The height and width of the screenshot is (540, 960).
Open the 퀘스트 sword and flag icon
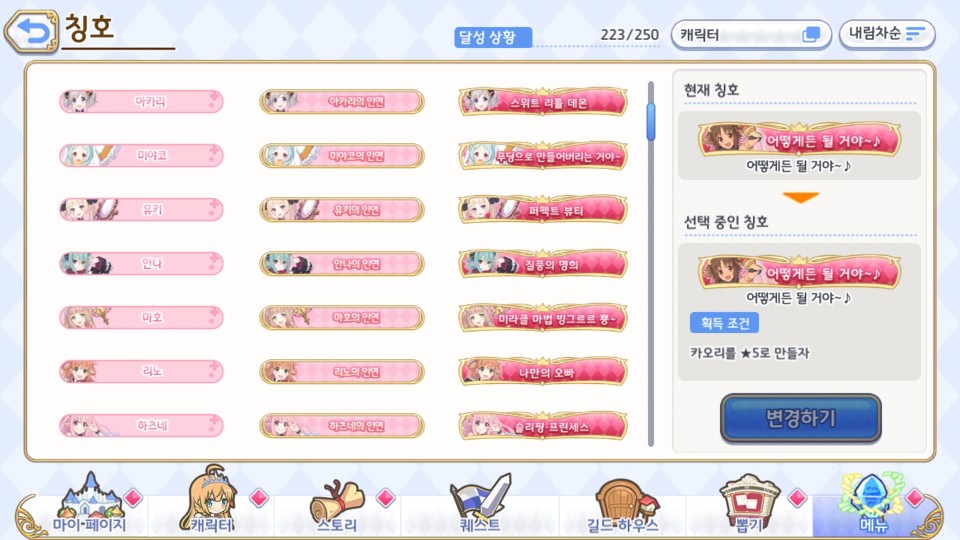tap(480, 504)
